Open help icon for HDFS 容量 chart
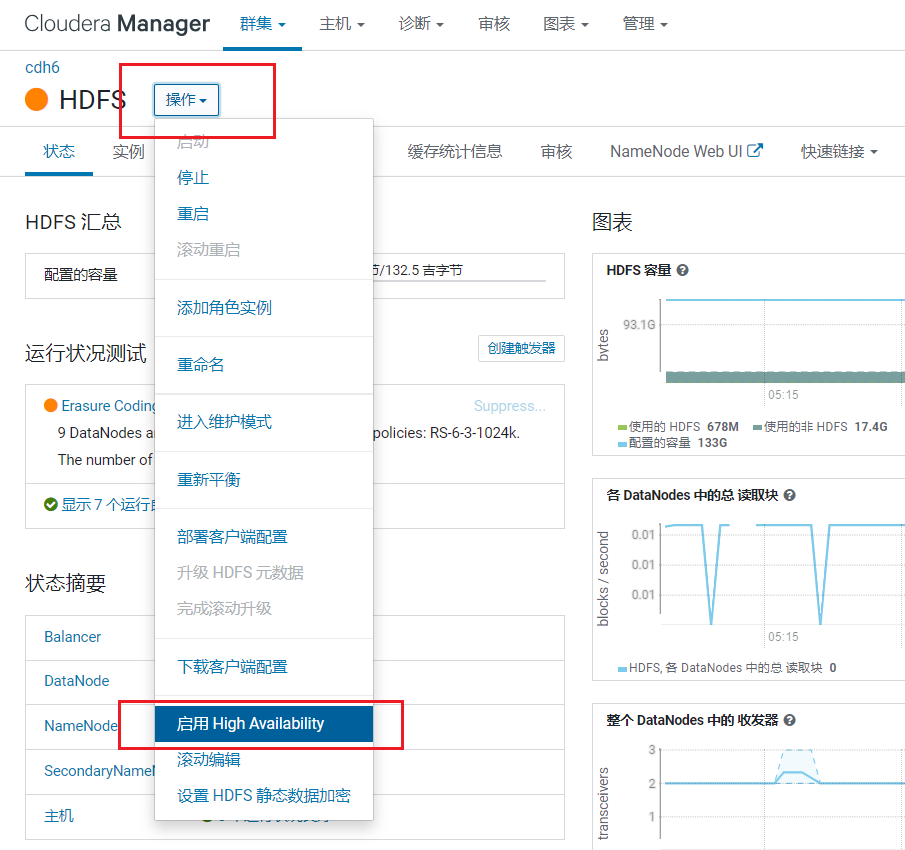The width and height of the screenshot is (905, 850). [682, 270]
